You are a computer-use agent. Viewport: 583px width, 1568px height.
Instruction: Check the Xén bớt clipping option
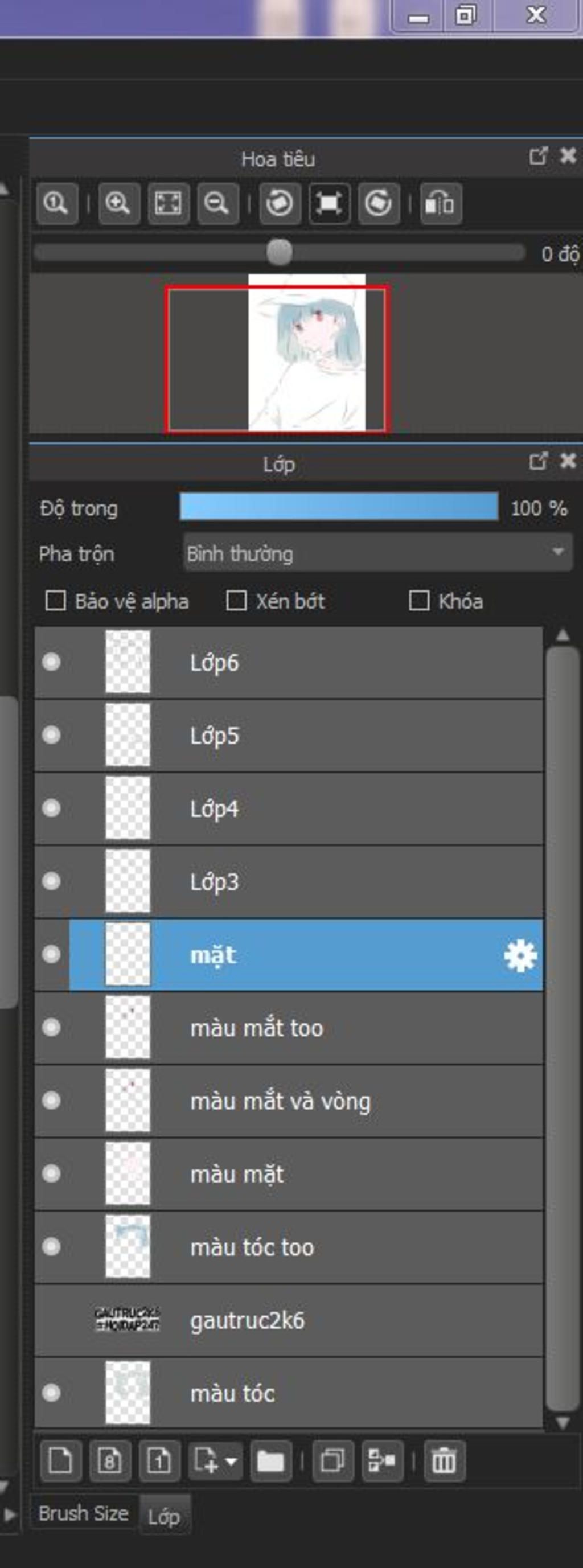click(x=236, y=601)
